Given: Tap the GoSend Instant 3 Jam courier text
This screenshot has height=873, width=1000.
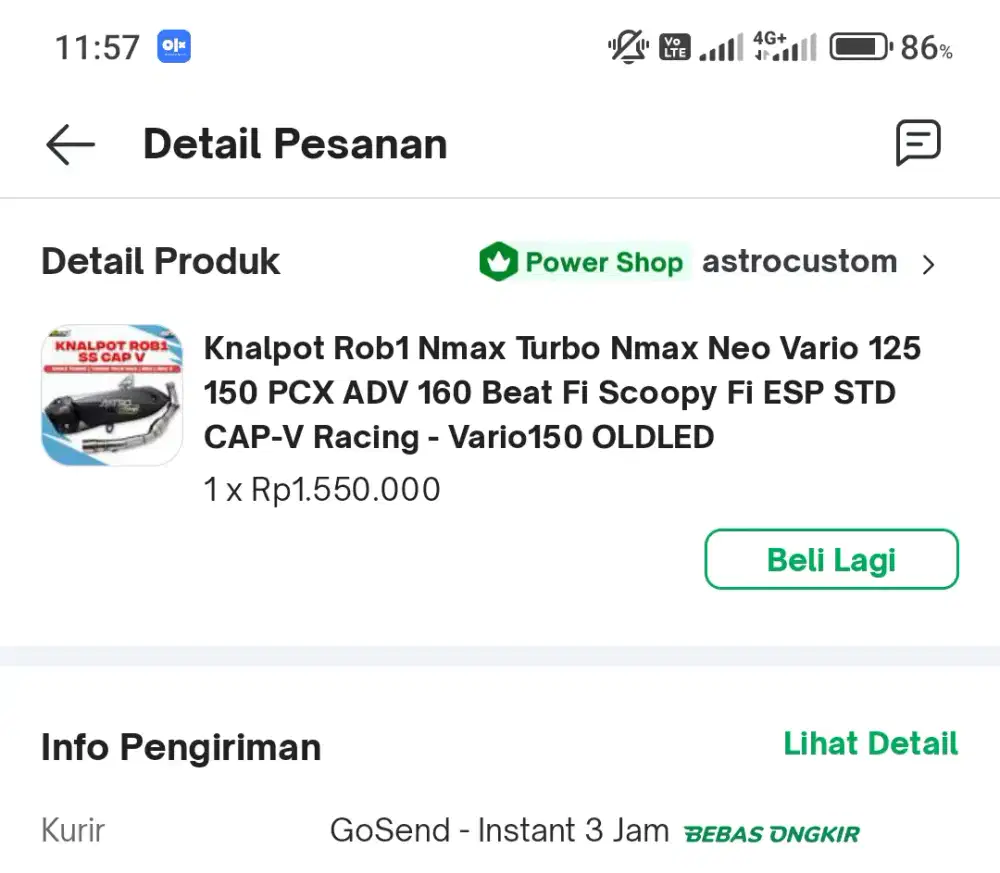Looking at the screenshot, I should click(499, 831).
